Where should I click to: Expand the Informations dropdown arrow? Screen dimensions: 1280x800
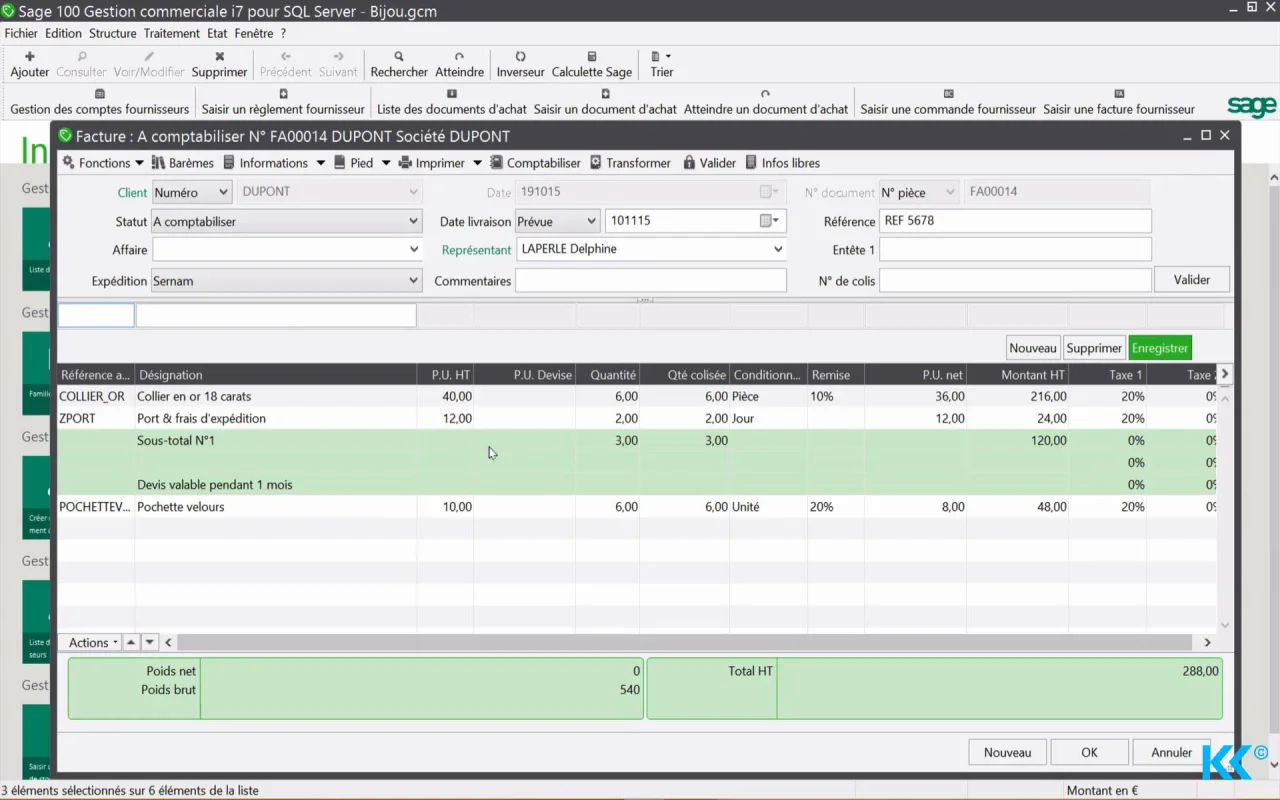tap(321, 163)
